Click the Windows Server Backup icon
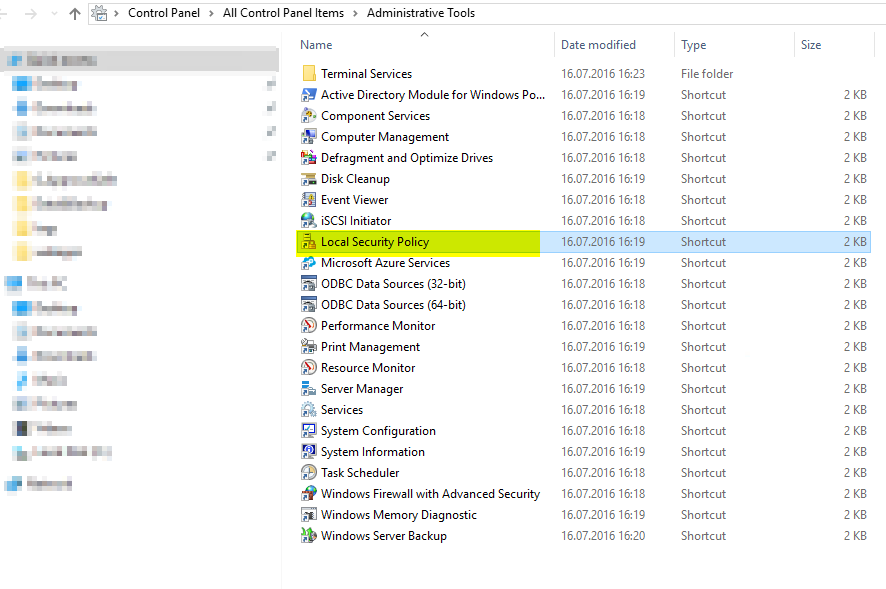 pos(309,536)
